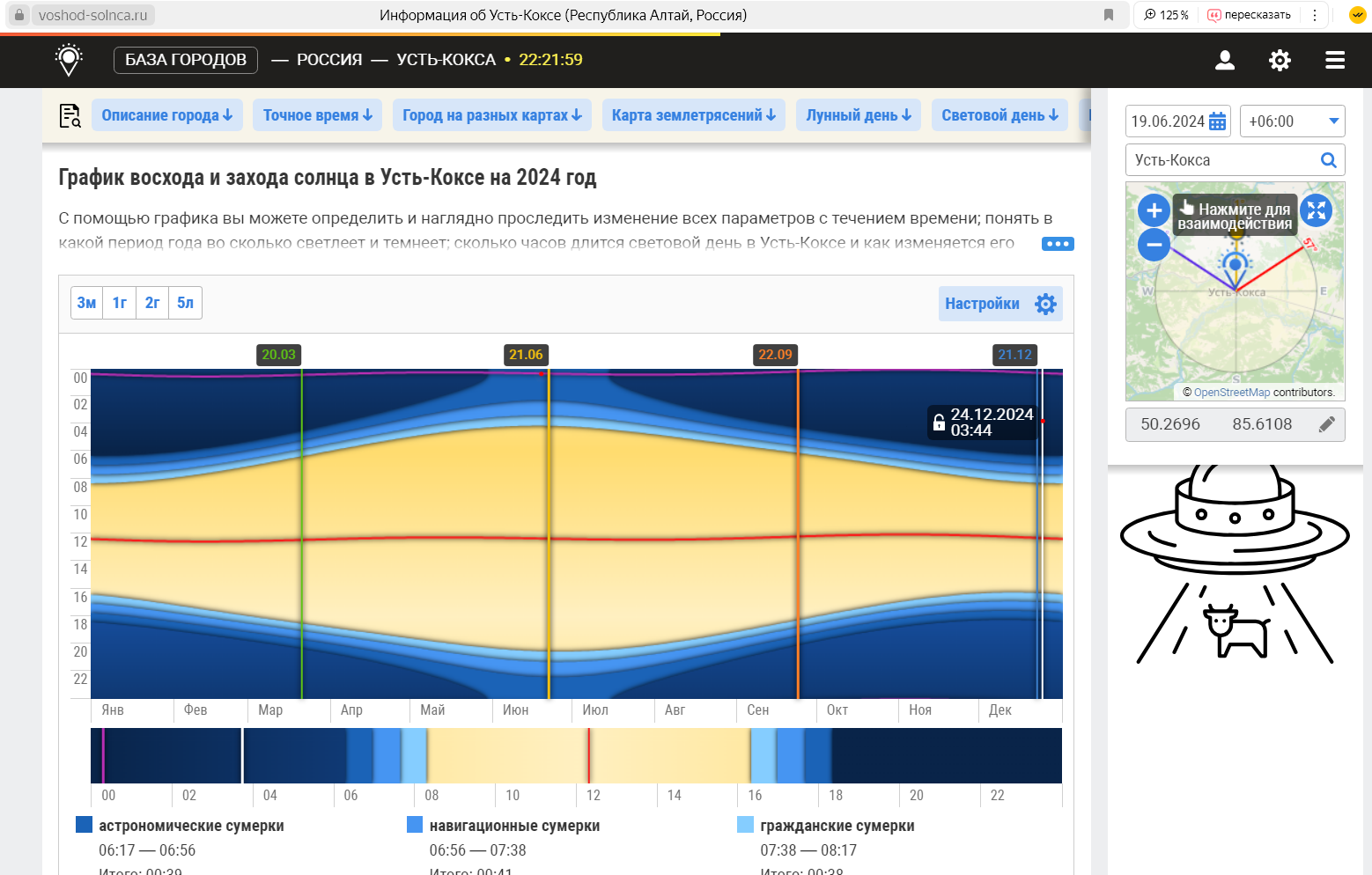Zoom out on the map
The height and width of the screenshot is (875, 1372).
coord(1154,245)
